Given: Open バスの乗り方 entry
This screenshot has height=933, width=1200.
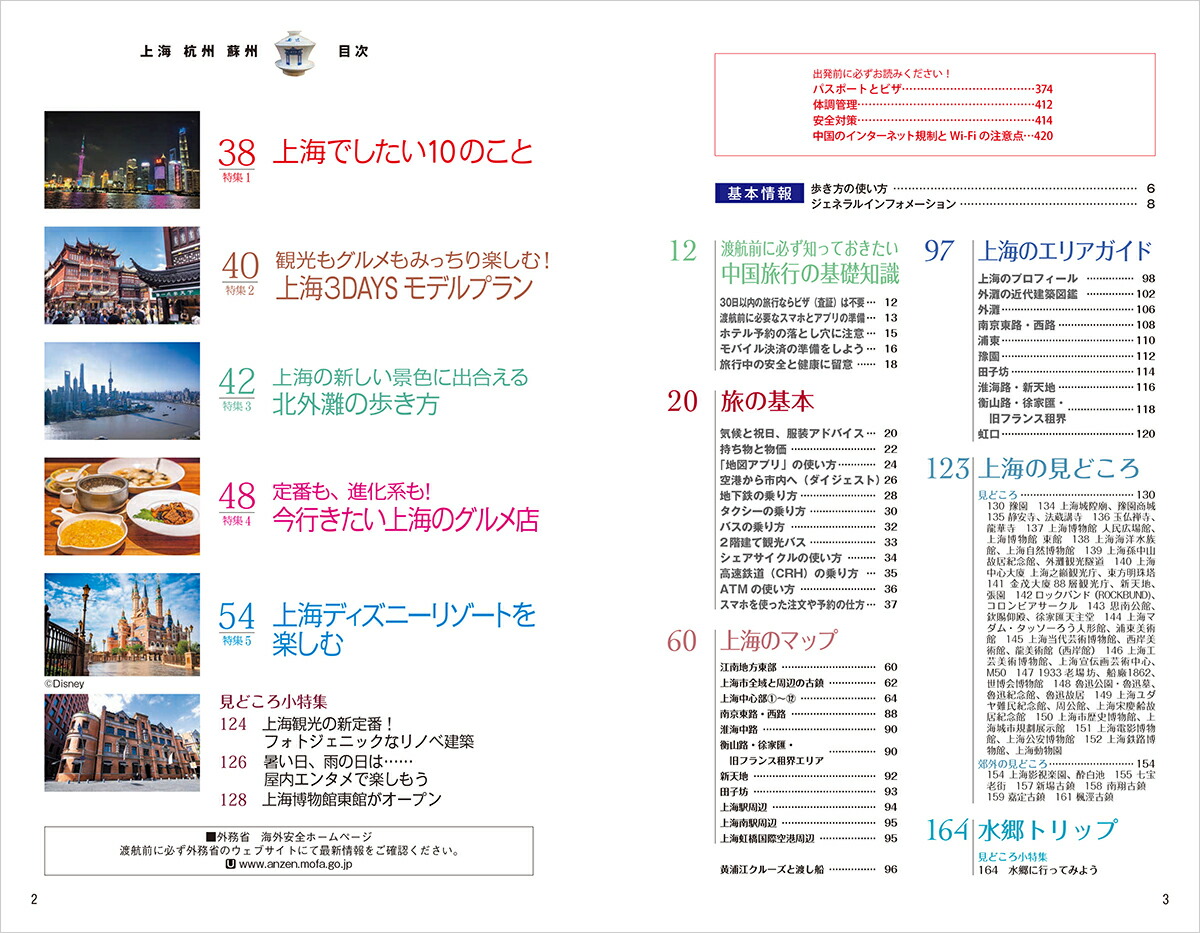Looking at the screenshot, I should coord(808,527).
